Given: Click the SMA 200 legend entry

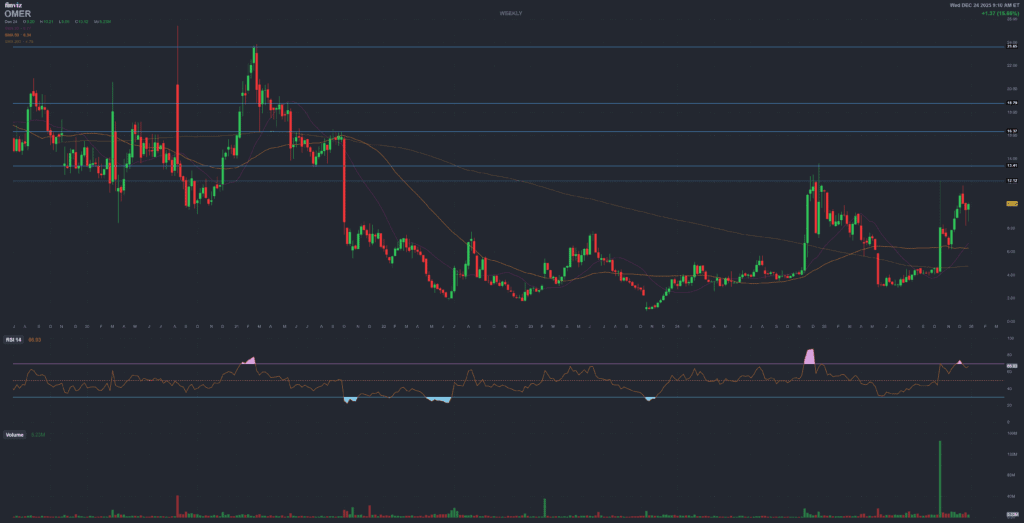Looking at the screenshot, I should pyautogui.click(x=20, y=41).
